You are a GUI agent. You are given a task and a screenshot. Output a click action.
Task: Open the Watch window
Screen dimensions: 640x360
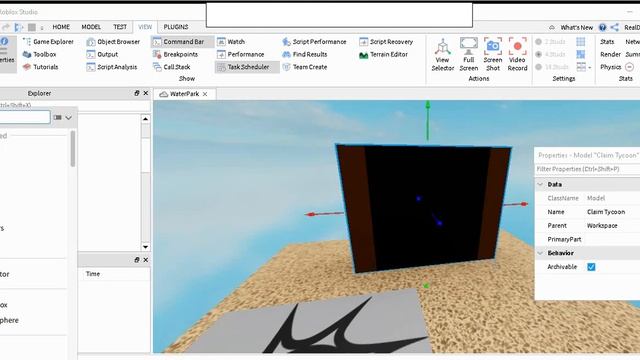[231, 42]
